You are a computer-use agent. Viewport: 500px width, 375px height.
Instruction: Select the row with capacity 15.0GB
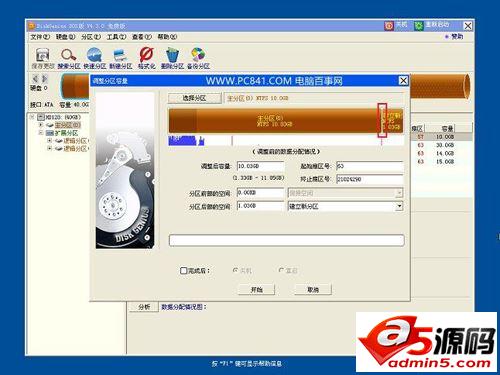pos(441,162)
